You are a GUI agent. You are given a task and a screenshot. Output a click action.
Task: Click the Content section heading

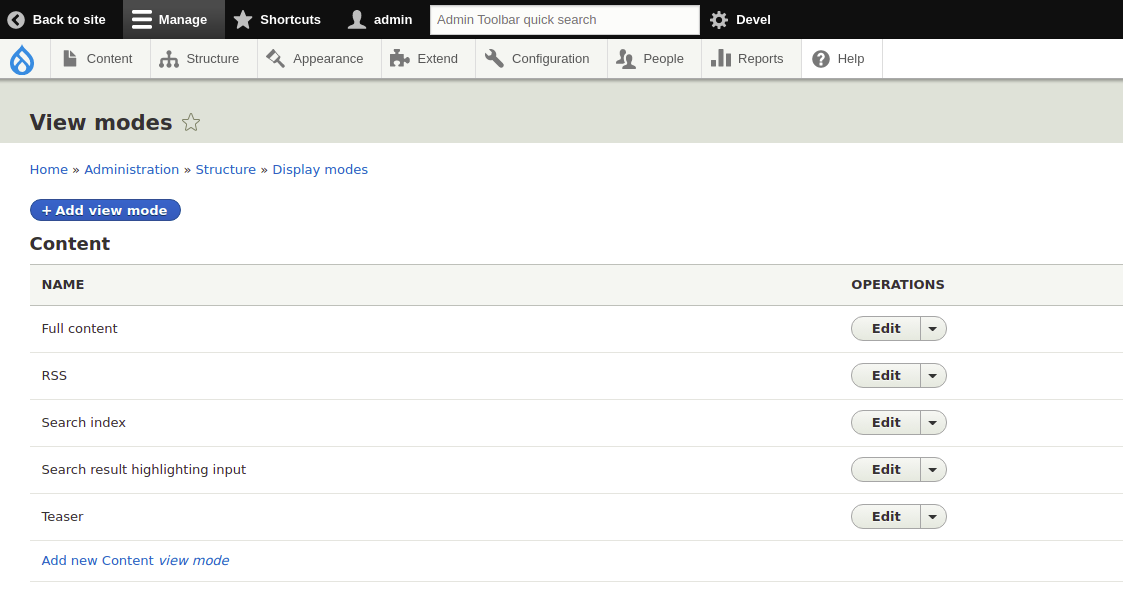[70, 244]
